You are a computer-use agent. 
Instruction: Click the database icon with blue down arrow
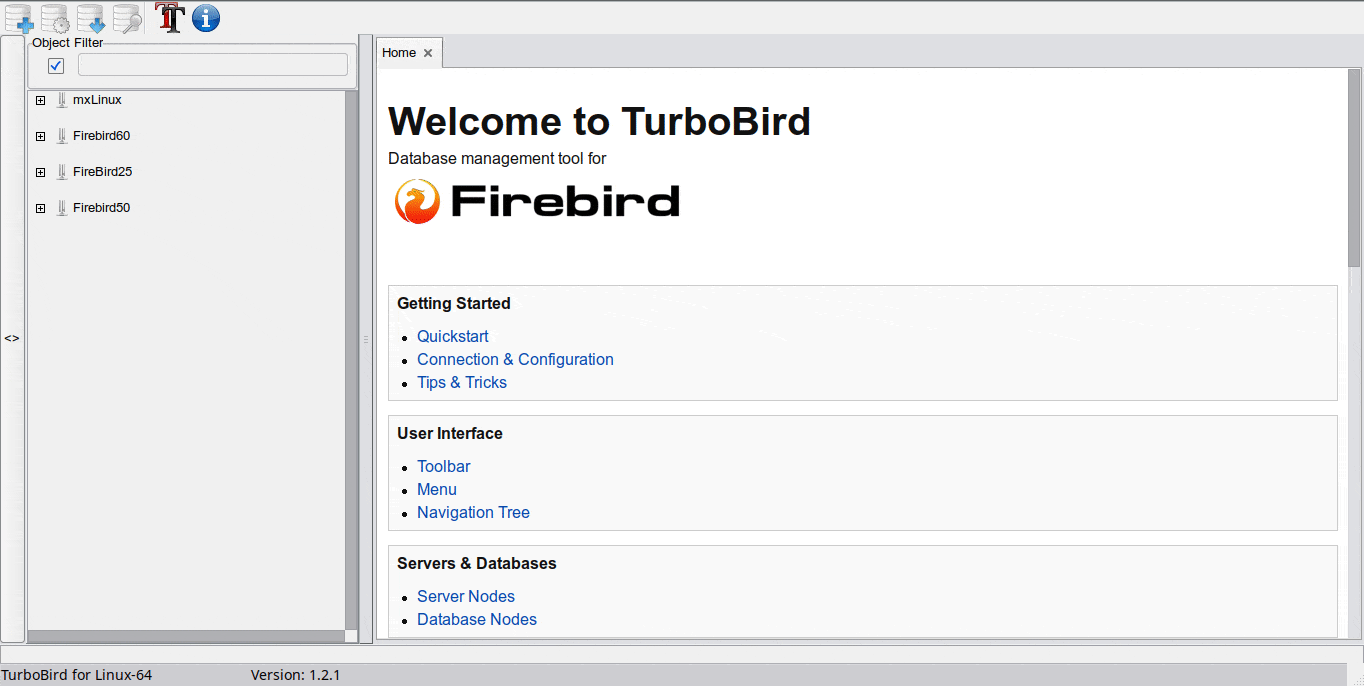[91, 18]
